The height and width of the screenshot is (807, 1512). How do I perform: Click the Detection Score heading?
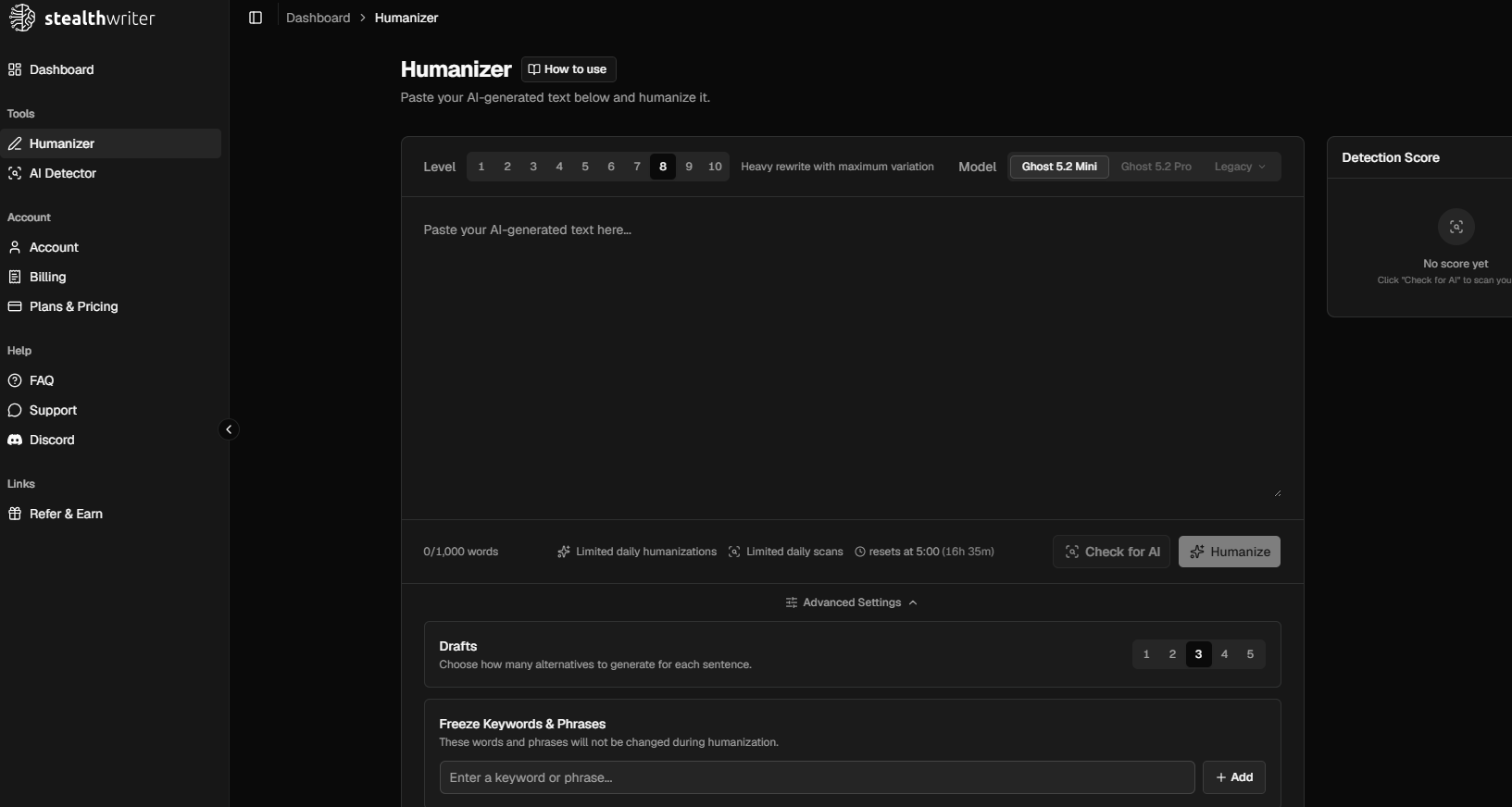[1391, 157]
